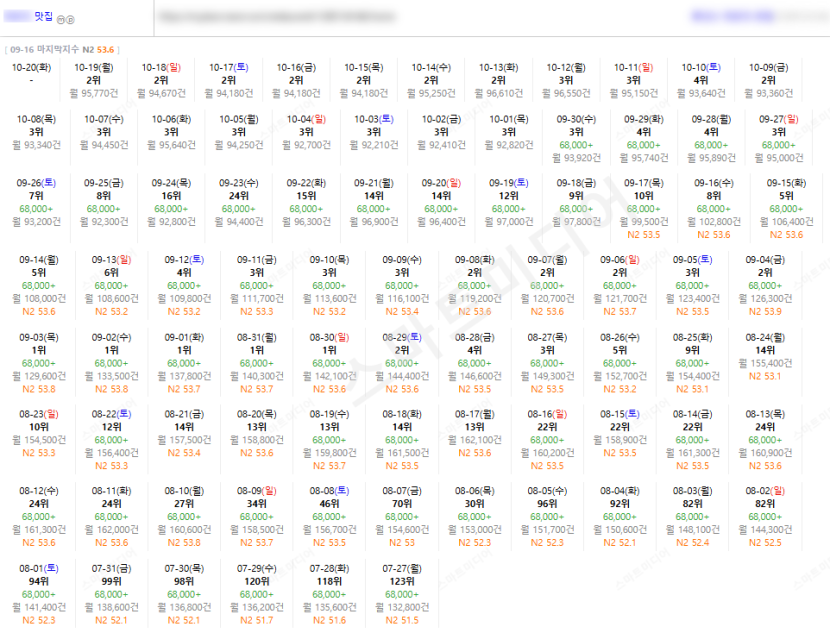This screenshot has width=830, height=633.
Task: Select the 10-20(화) date header
Action: (31, 68)
